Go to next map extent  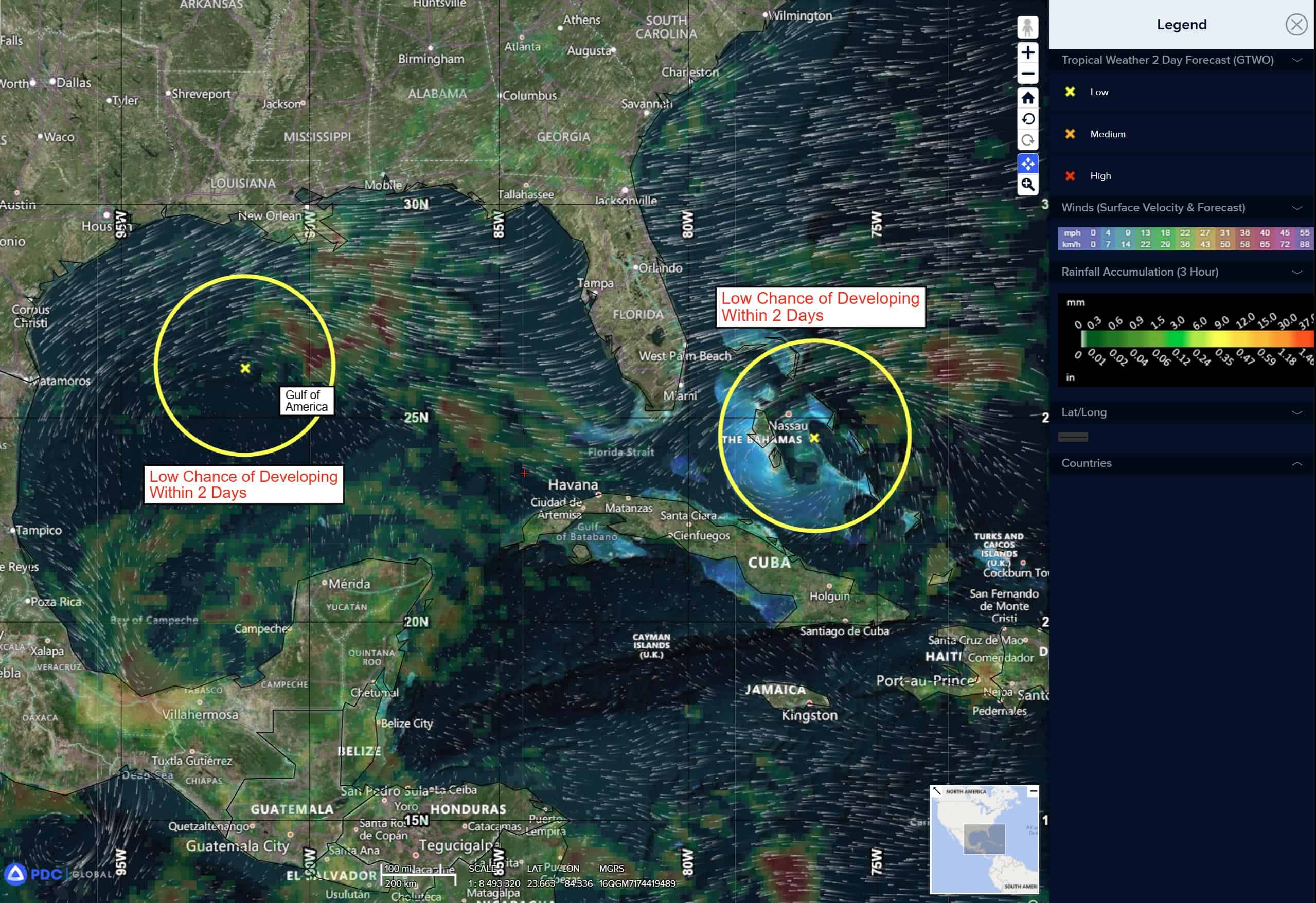coord(1027,140)
